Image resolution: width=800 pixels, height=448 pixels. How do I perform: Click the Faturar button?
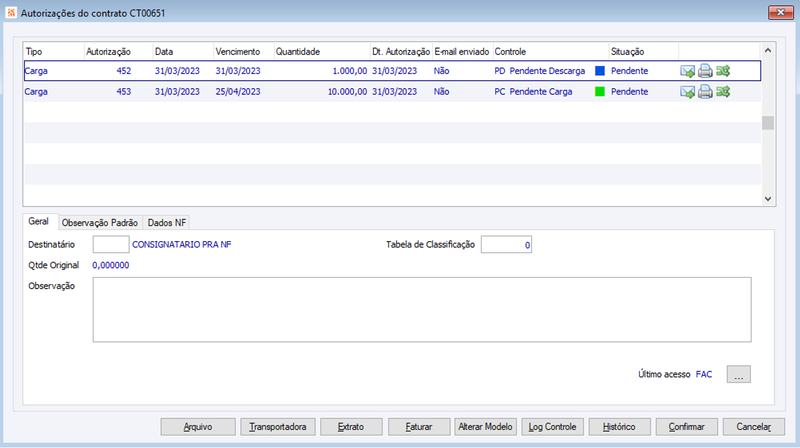[419, 427]
